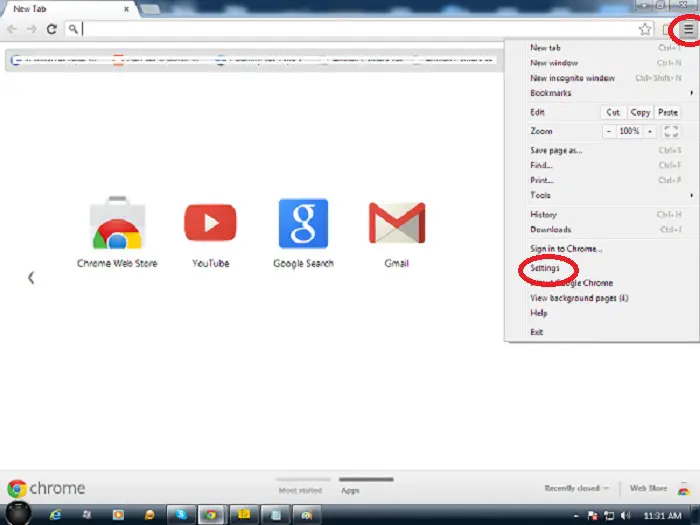Launch the Chrome Web Store app

(x=117, y=232)
